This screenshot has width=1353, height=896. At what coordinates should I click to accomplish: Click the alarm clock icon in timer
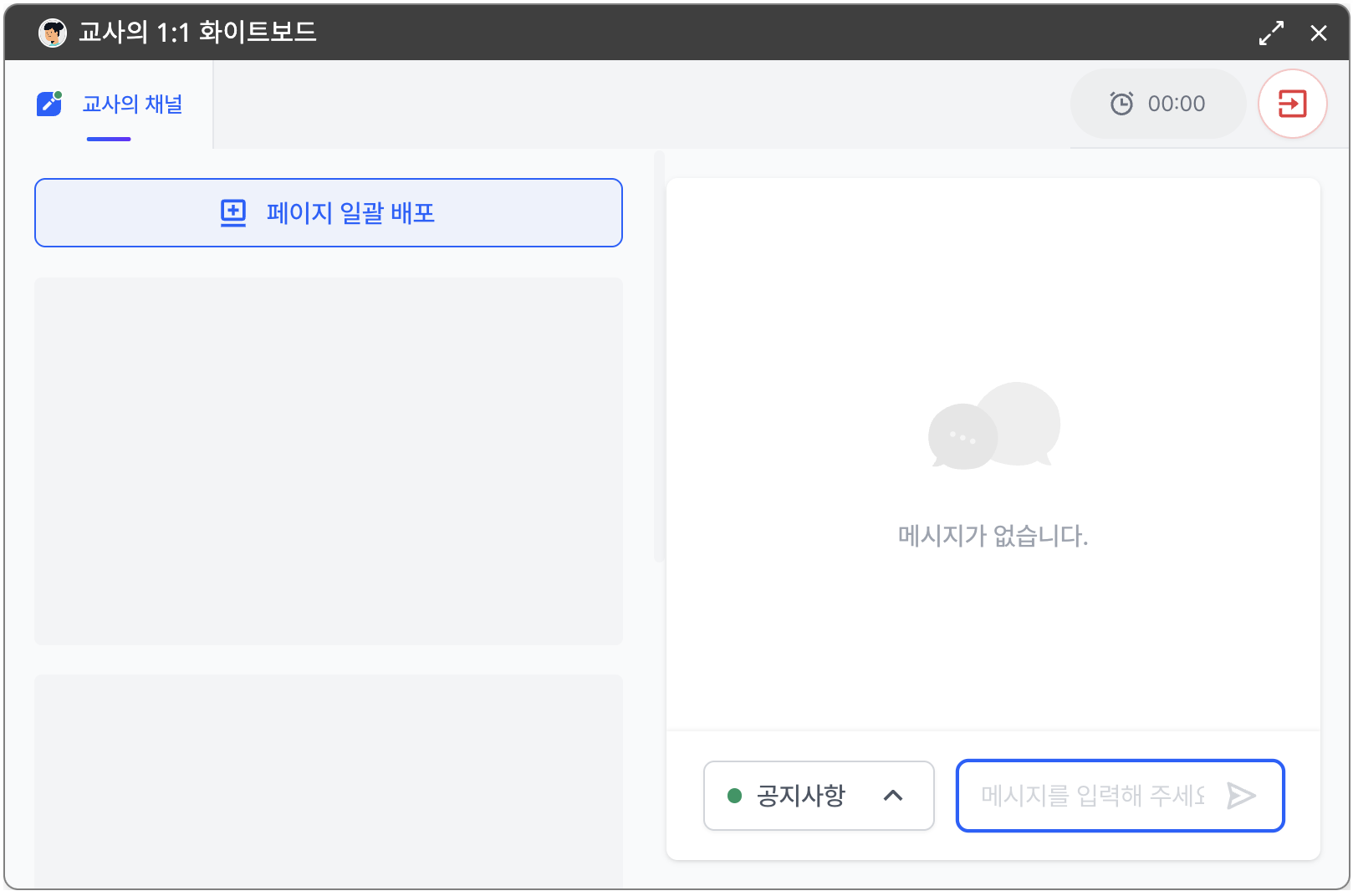(1121, 104)
